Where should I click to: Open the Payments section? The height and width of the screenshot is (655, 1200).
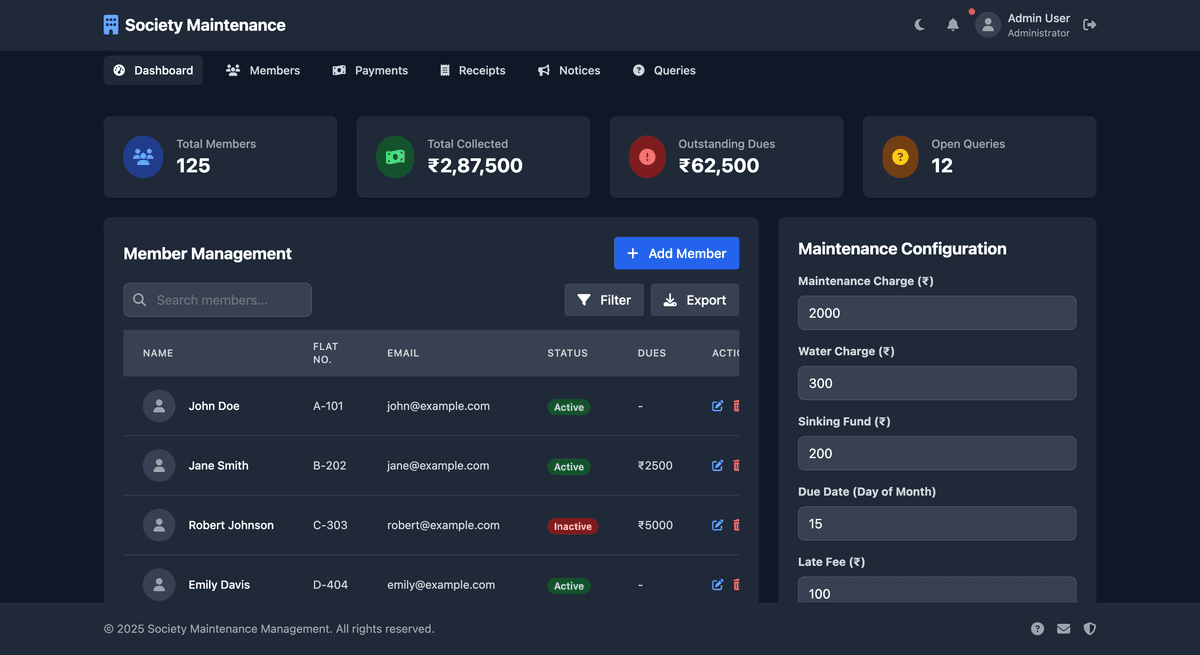pyautogui.click(x=370, y=70)
